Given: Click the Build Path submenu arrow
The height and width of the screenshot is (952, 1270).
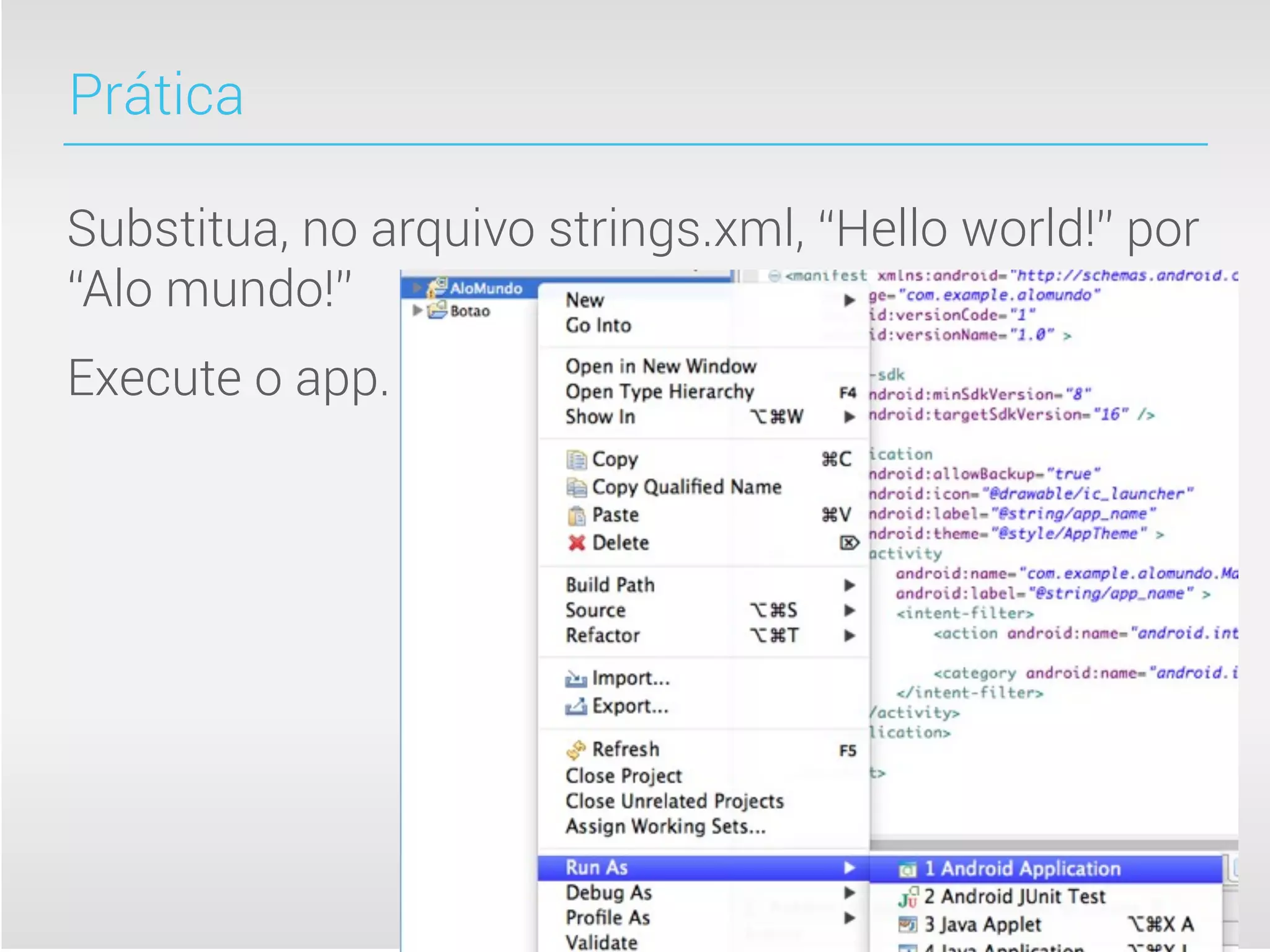Looking at the screenshot, I should coord(850,586).
